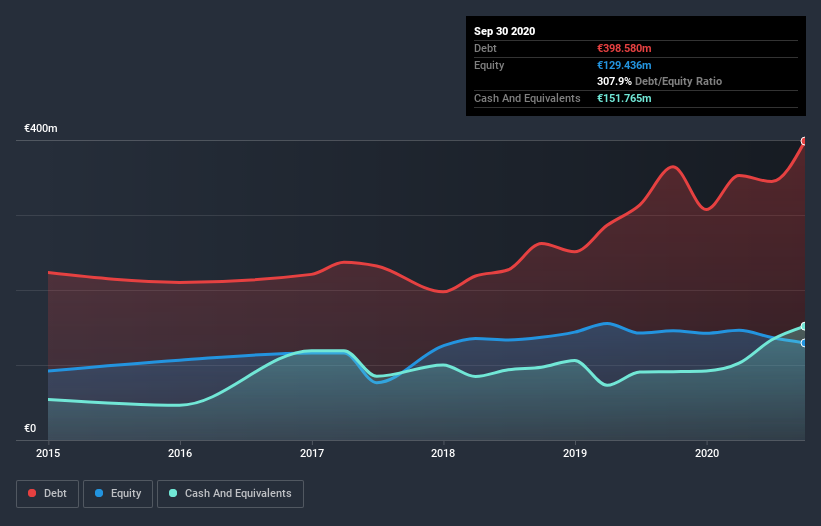The image size is (821, 526).
Task: Click the €0 y-axis label
Action: click(x=30, y=428)
